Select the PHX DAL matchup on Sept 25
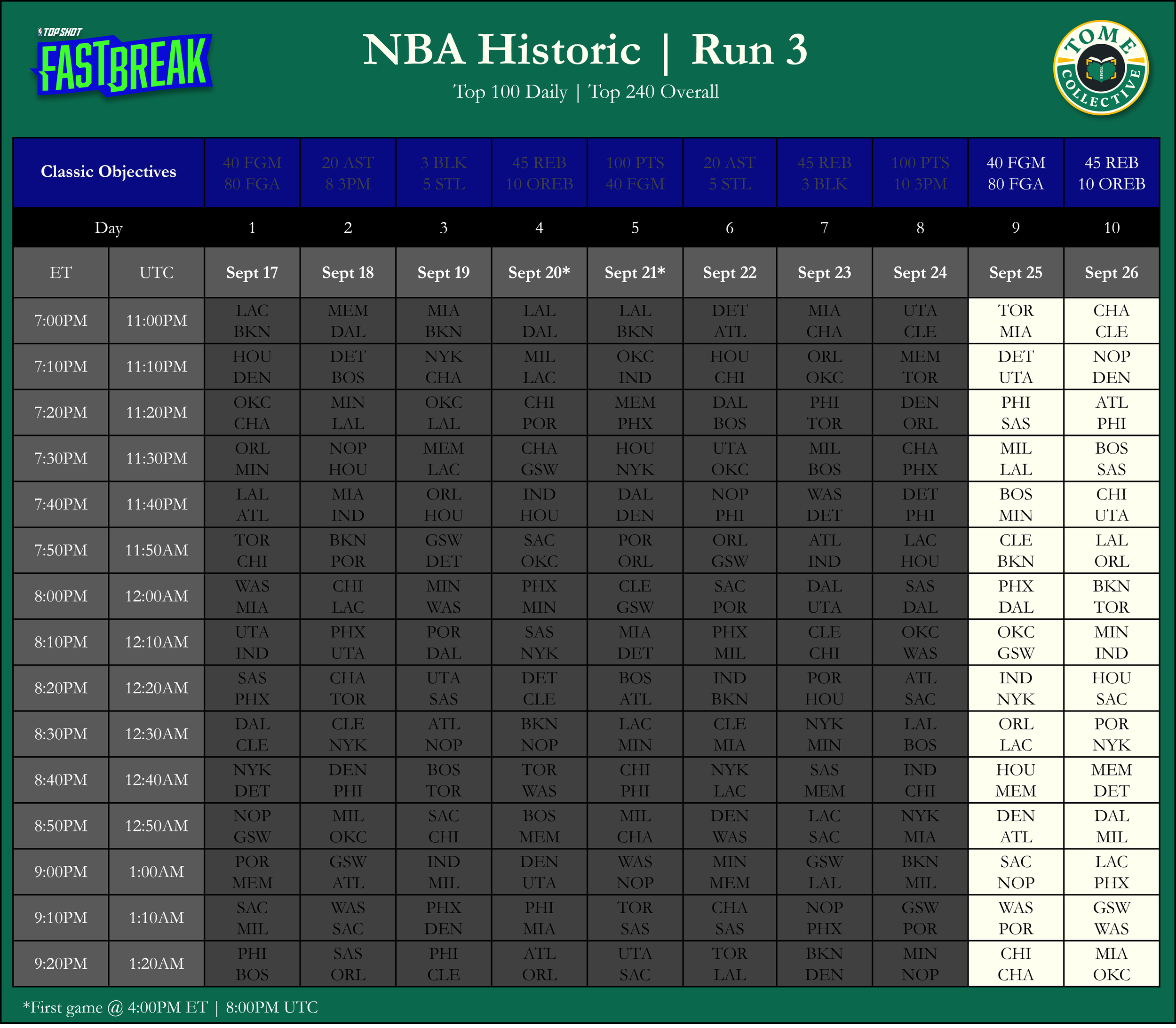 (x=1015, y=596)
